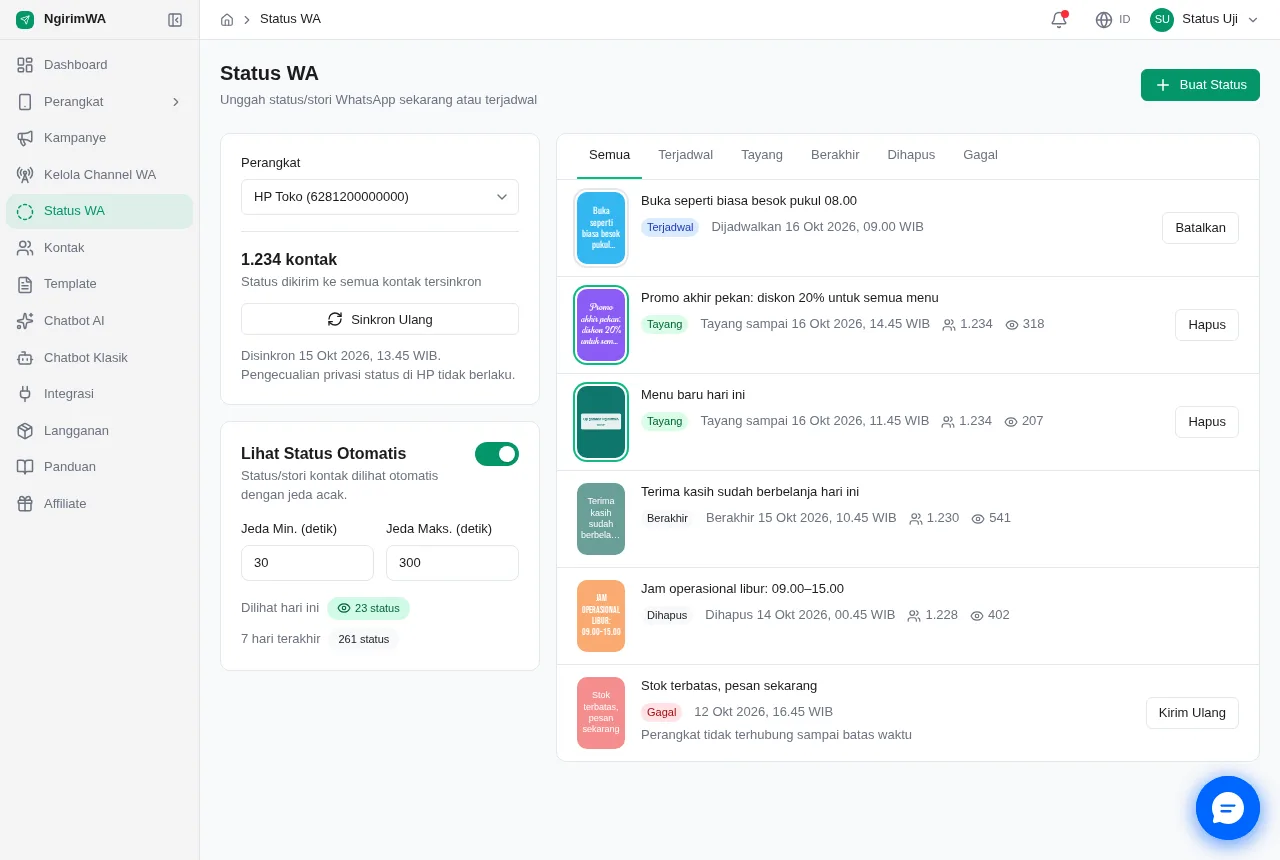Screen dimensions: 1280x860
Task: Click Kirim Ulang for failed status
Action: point(1192,713)
